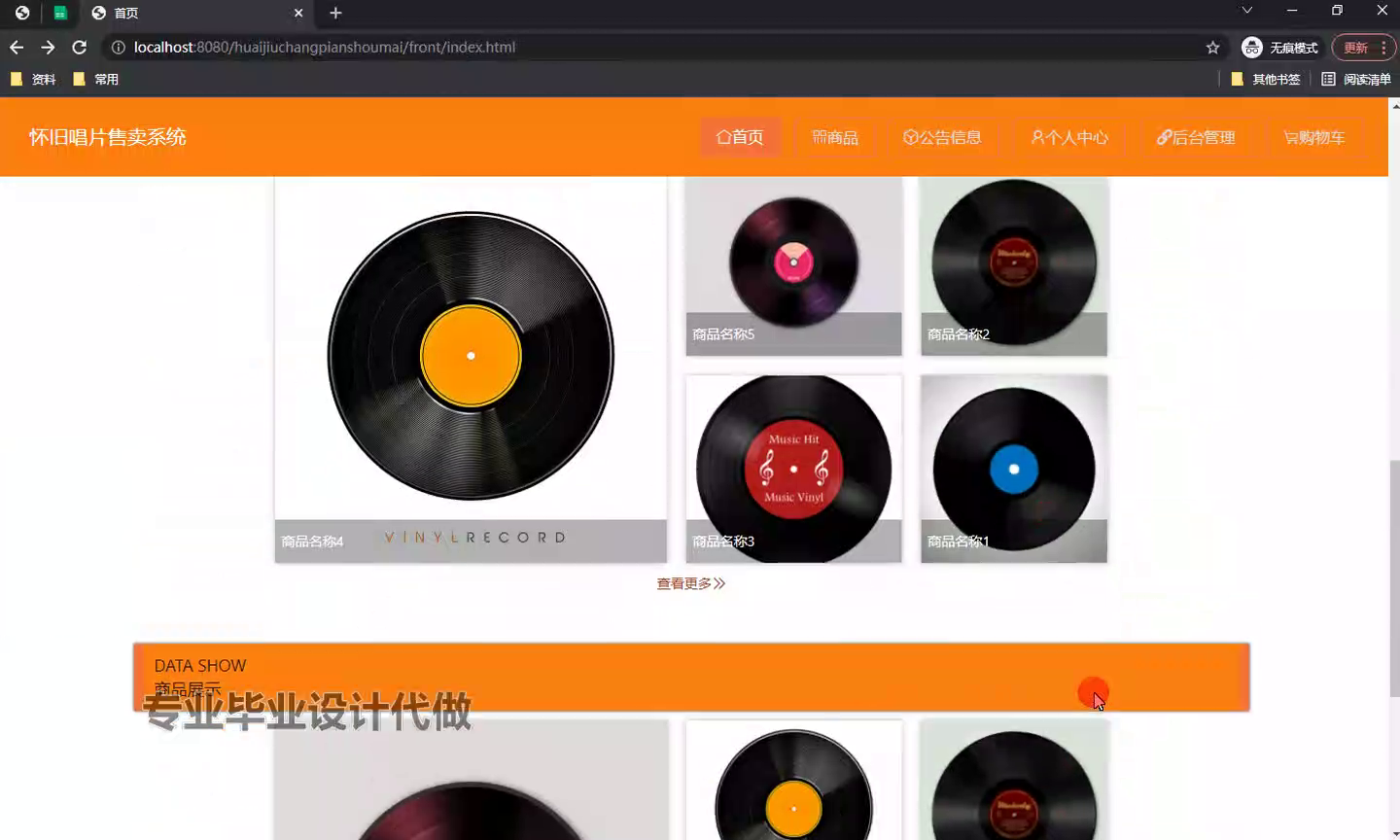Open the 商品名称2 product thumbnail
1400x840 pixels.
[x=1014, y=266]
